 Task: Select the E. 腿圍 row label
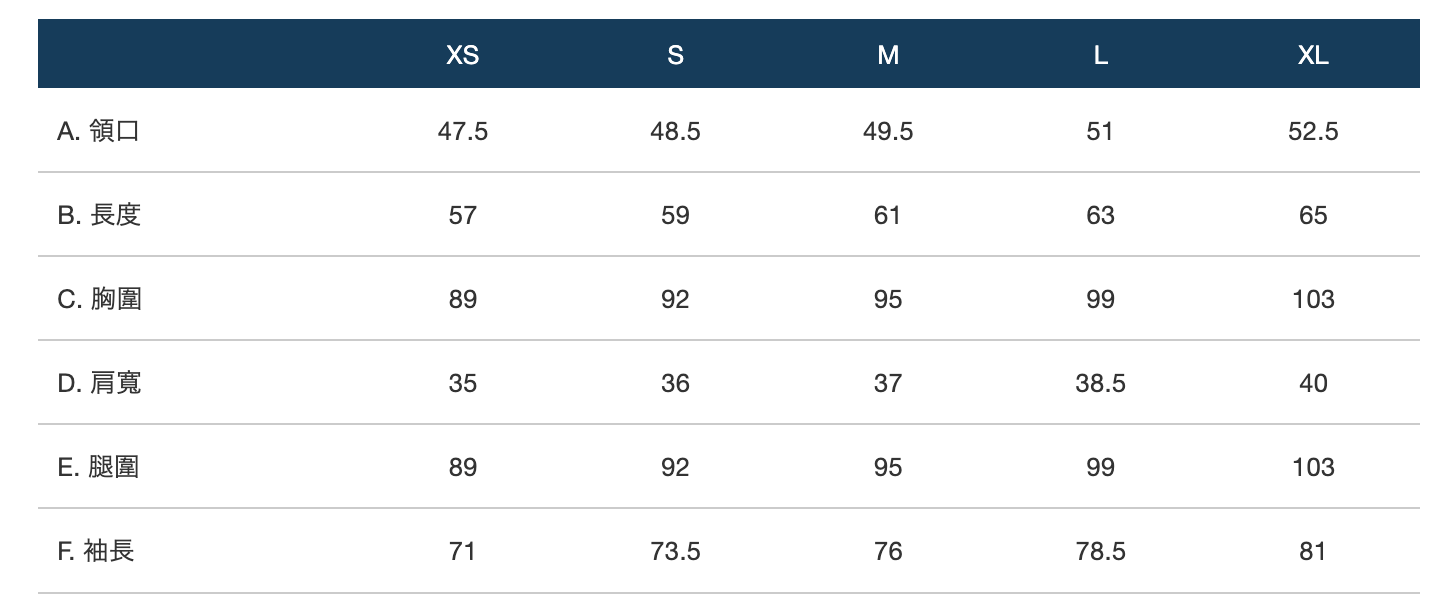tap(98, 467)
